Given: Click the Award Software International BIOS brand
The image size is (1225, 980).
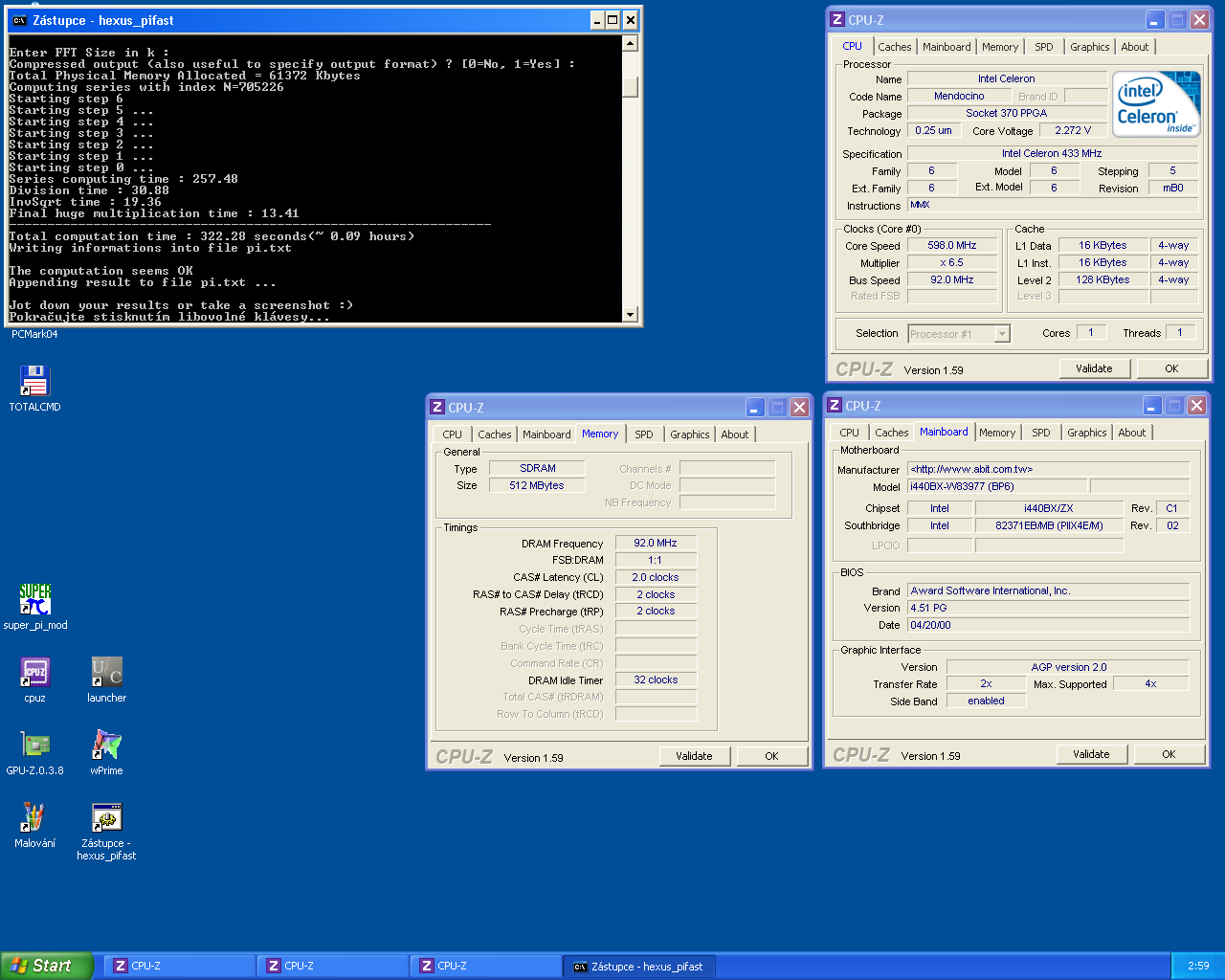Looking at the screenshot, I should (x=1049, y=590).
